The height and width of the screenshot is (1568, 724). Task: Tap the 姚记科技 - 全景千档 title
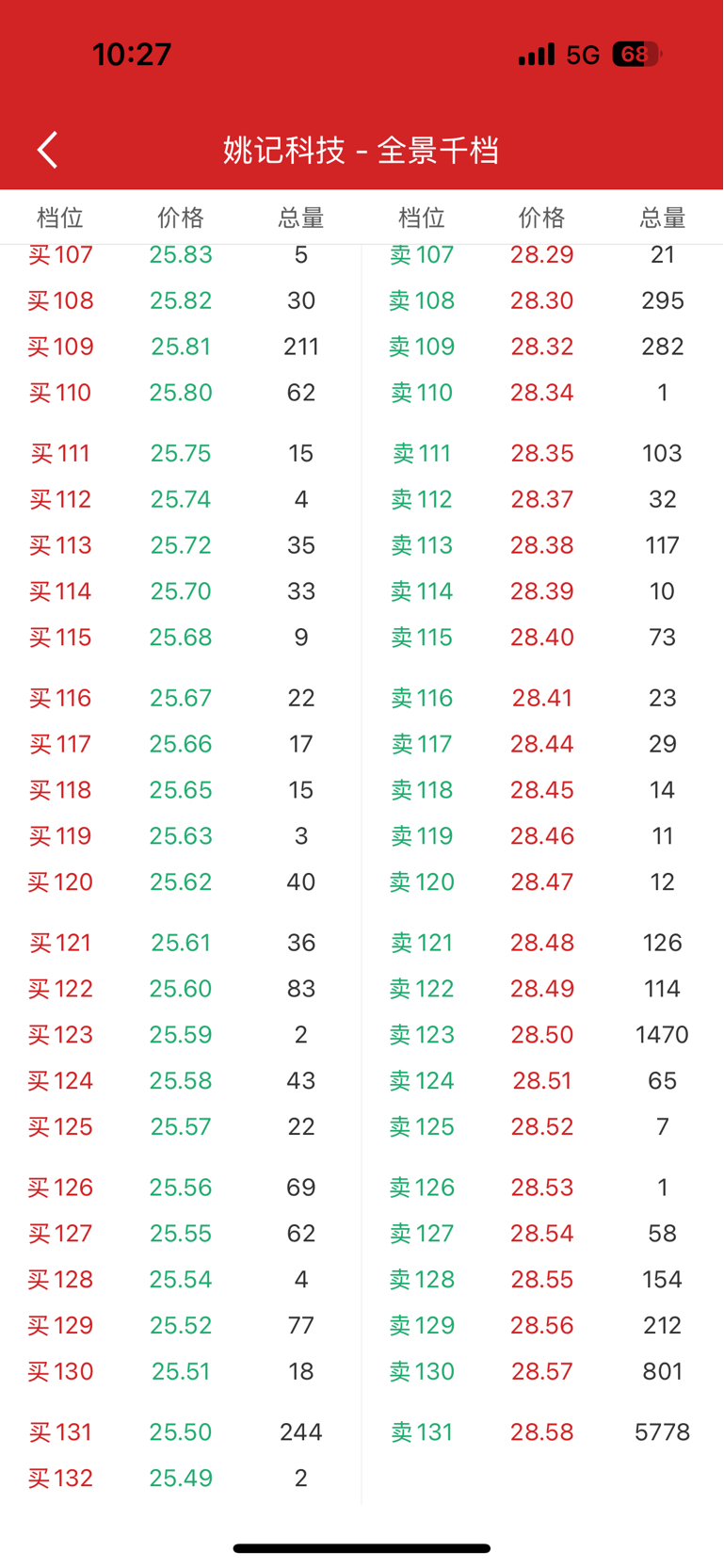tap(362, 151)
